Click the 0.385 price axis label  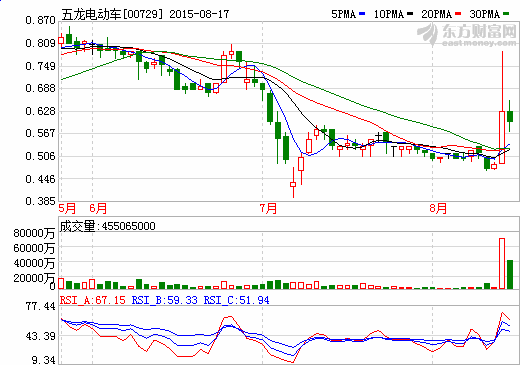coord(40,201)
